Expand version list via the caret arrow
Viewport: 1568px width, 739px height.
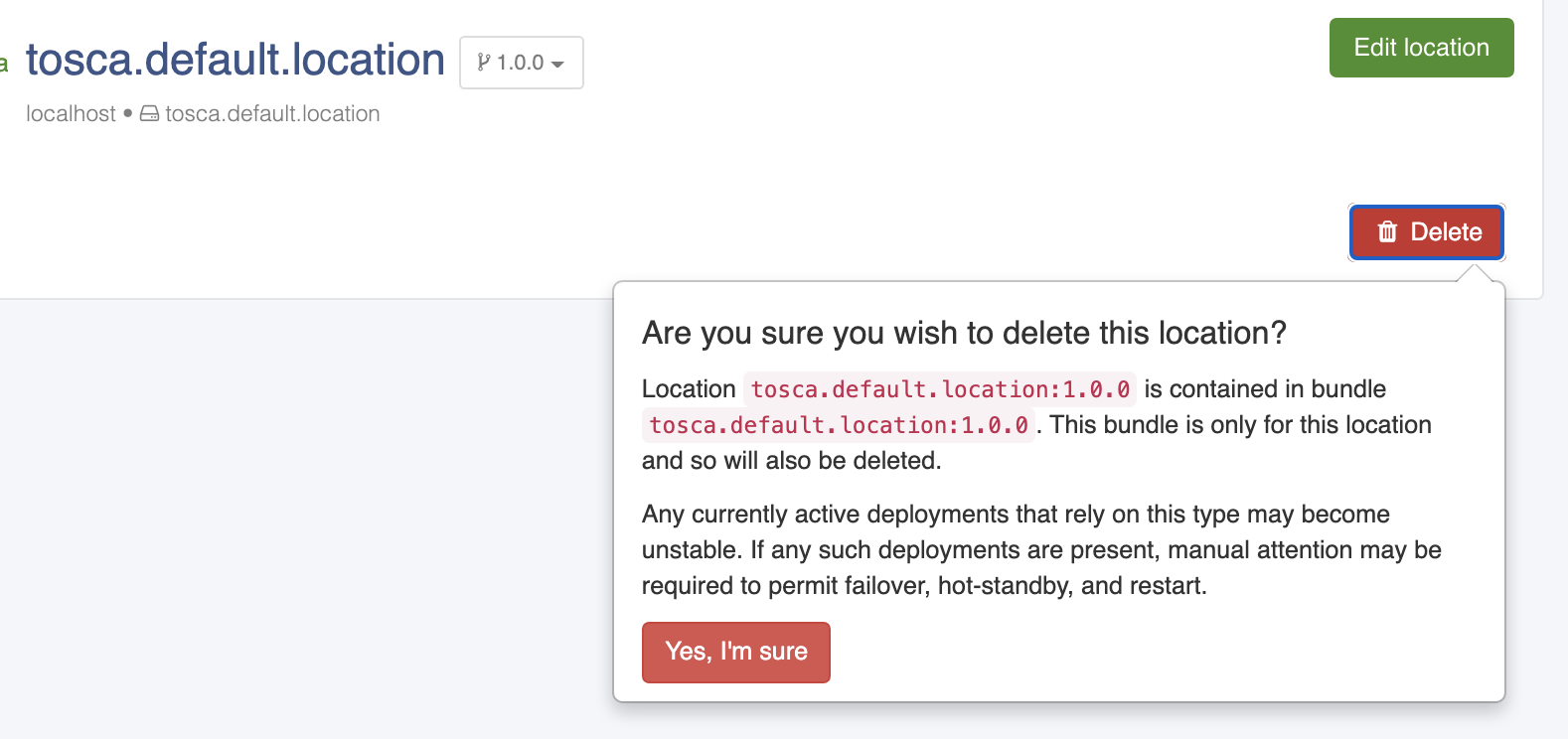pyautogui.click(x=557, y=65)
